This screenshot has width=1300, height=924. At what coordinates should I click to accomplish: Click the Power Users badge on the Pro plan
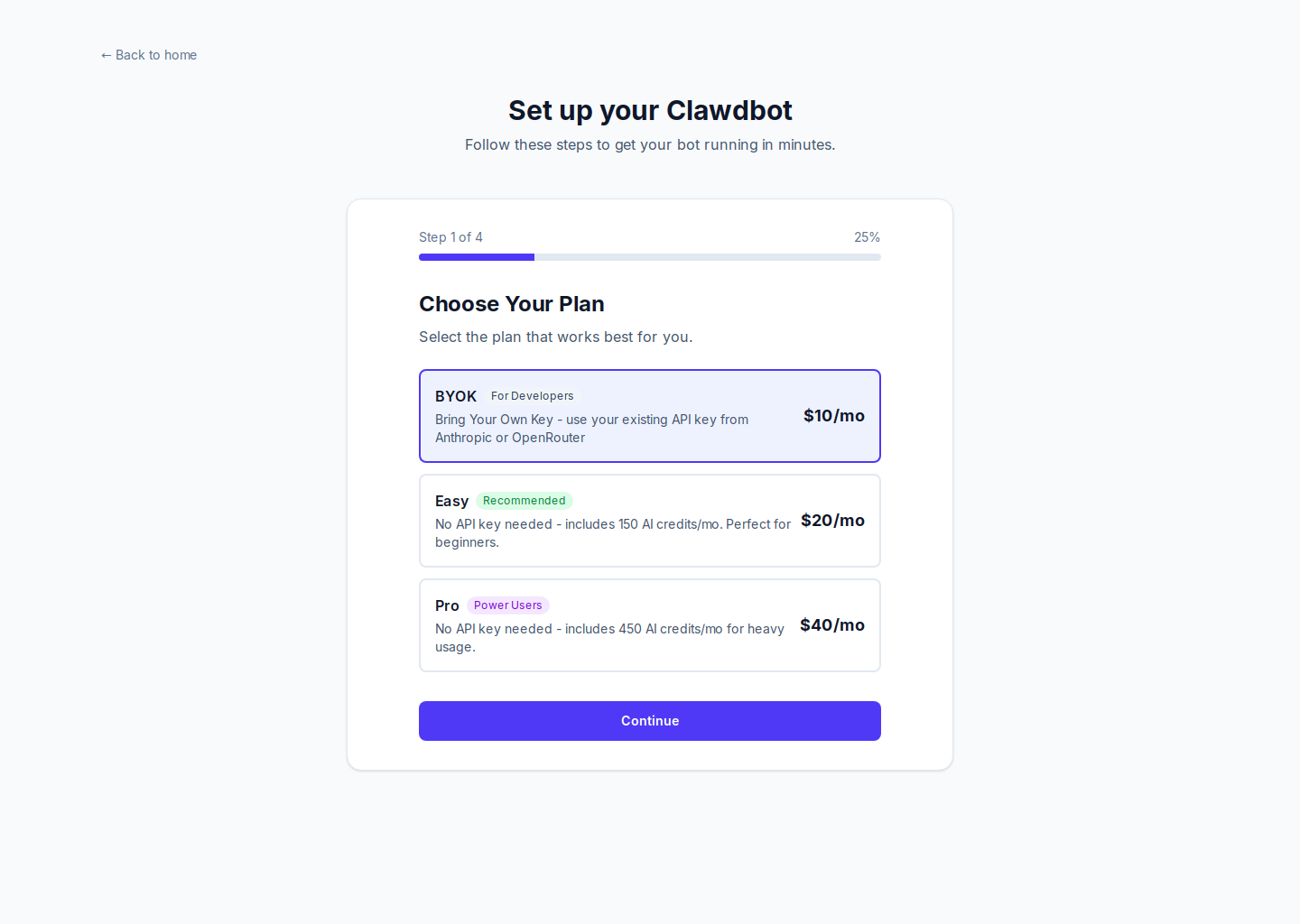click(507, 605)
